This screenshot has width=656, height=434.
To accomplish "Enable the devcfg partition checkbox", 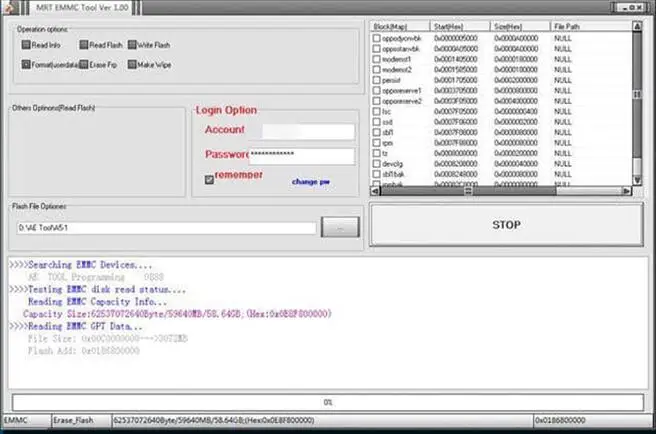I will click(x=377, y=164).
